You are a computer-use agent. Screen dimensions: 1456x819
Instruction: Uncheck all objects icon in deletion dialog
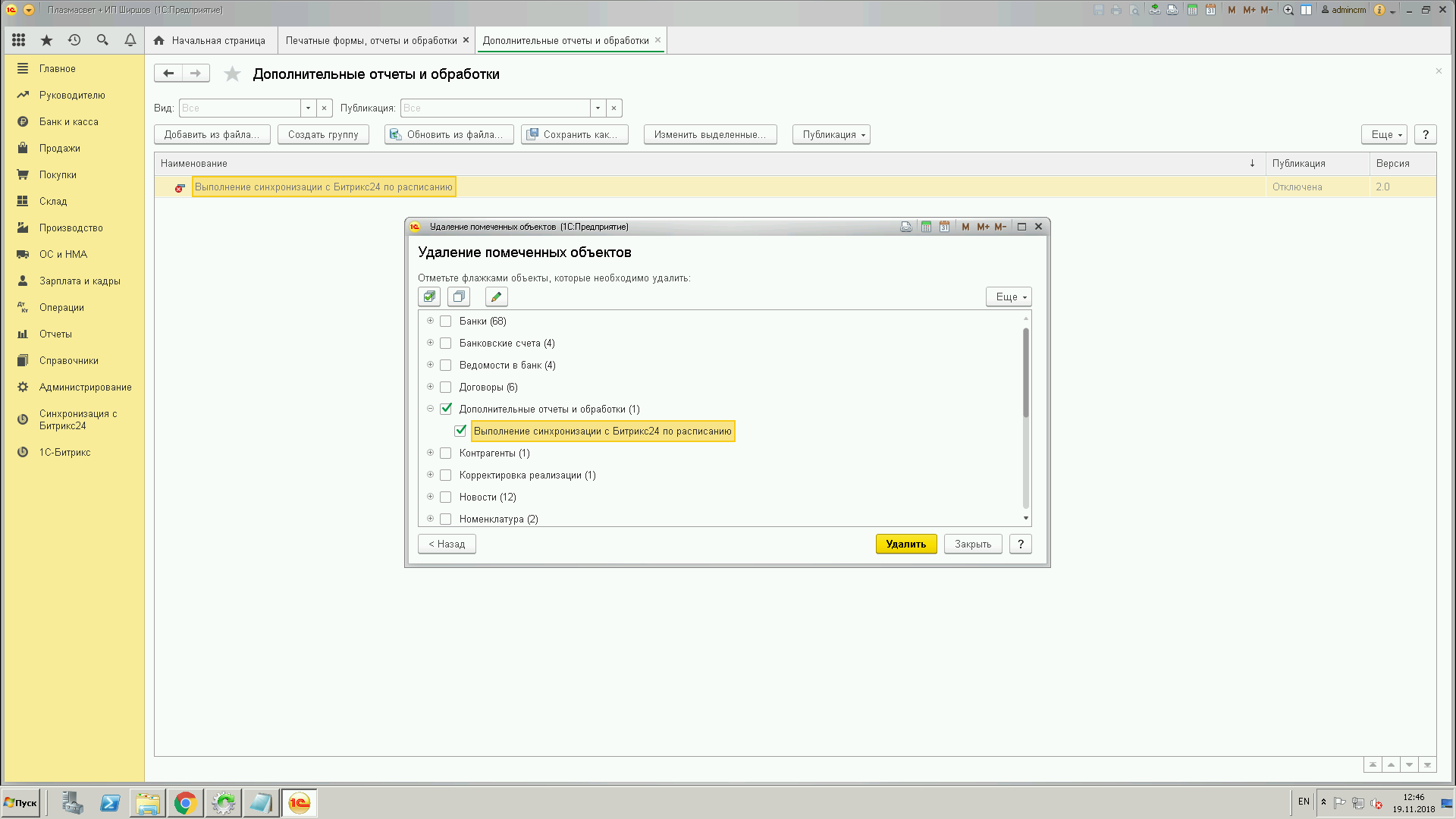tap(459, 297)
